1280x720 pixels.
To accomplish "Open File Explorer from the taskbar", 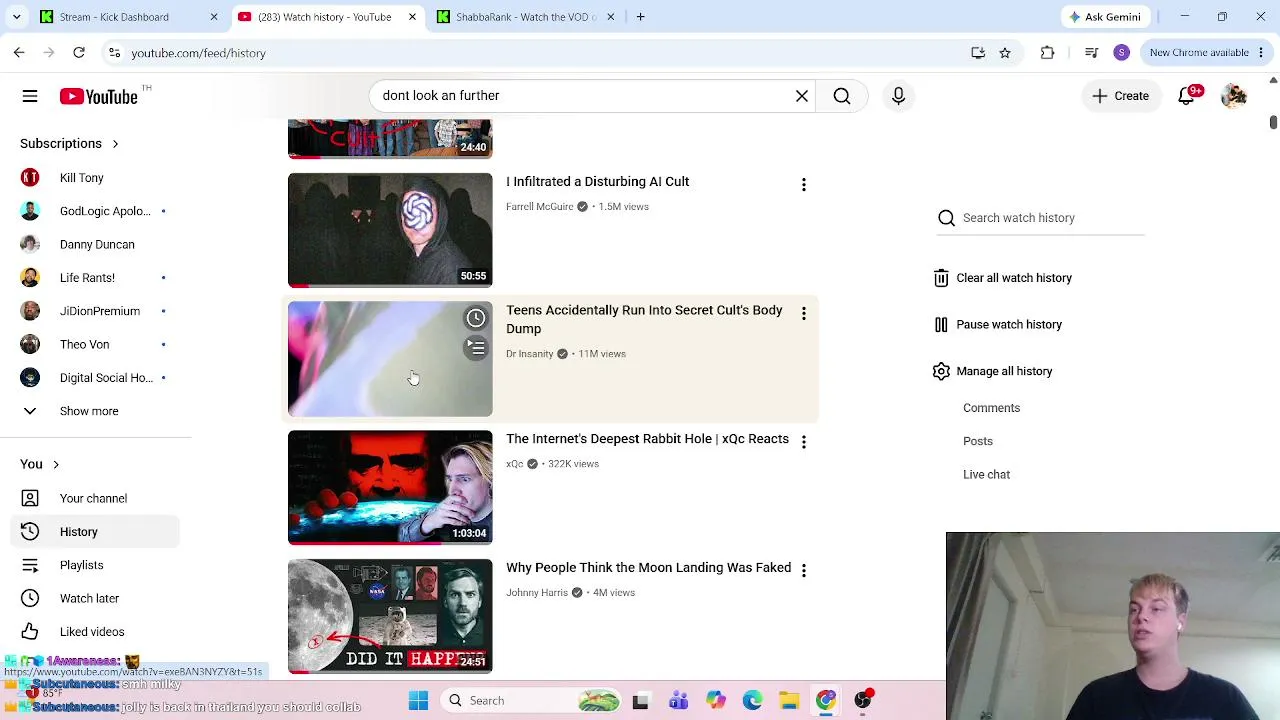I will pyautogui.click(x=789, y=701).
